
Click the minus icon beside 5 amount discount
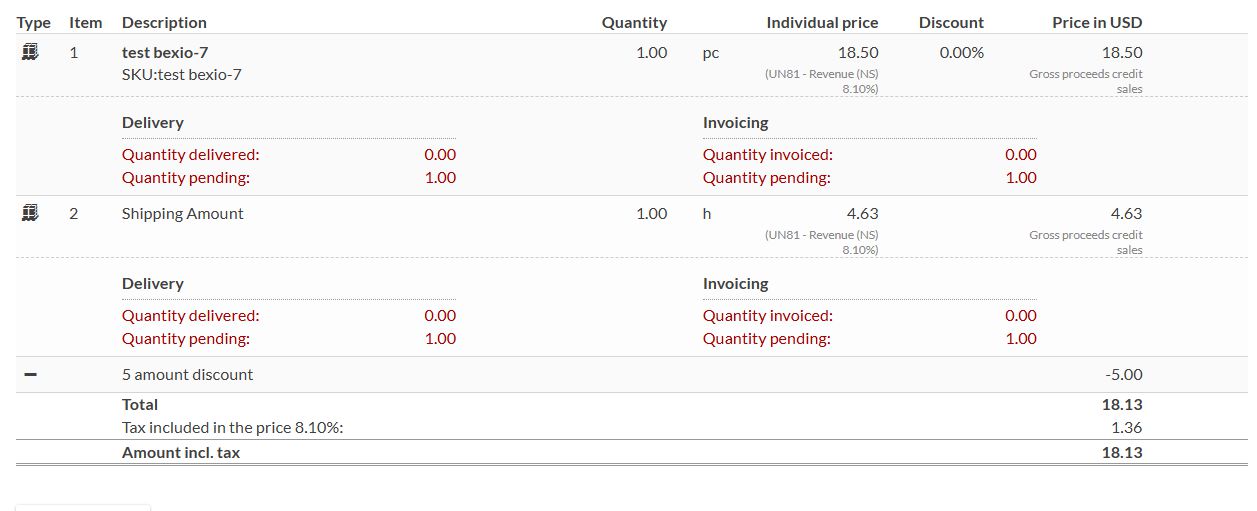click(x=30, y=374)
